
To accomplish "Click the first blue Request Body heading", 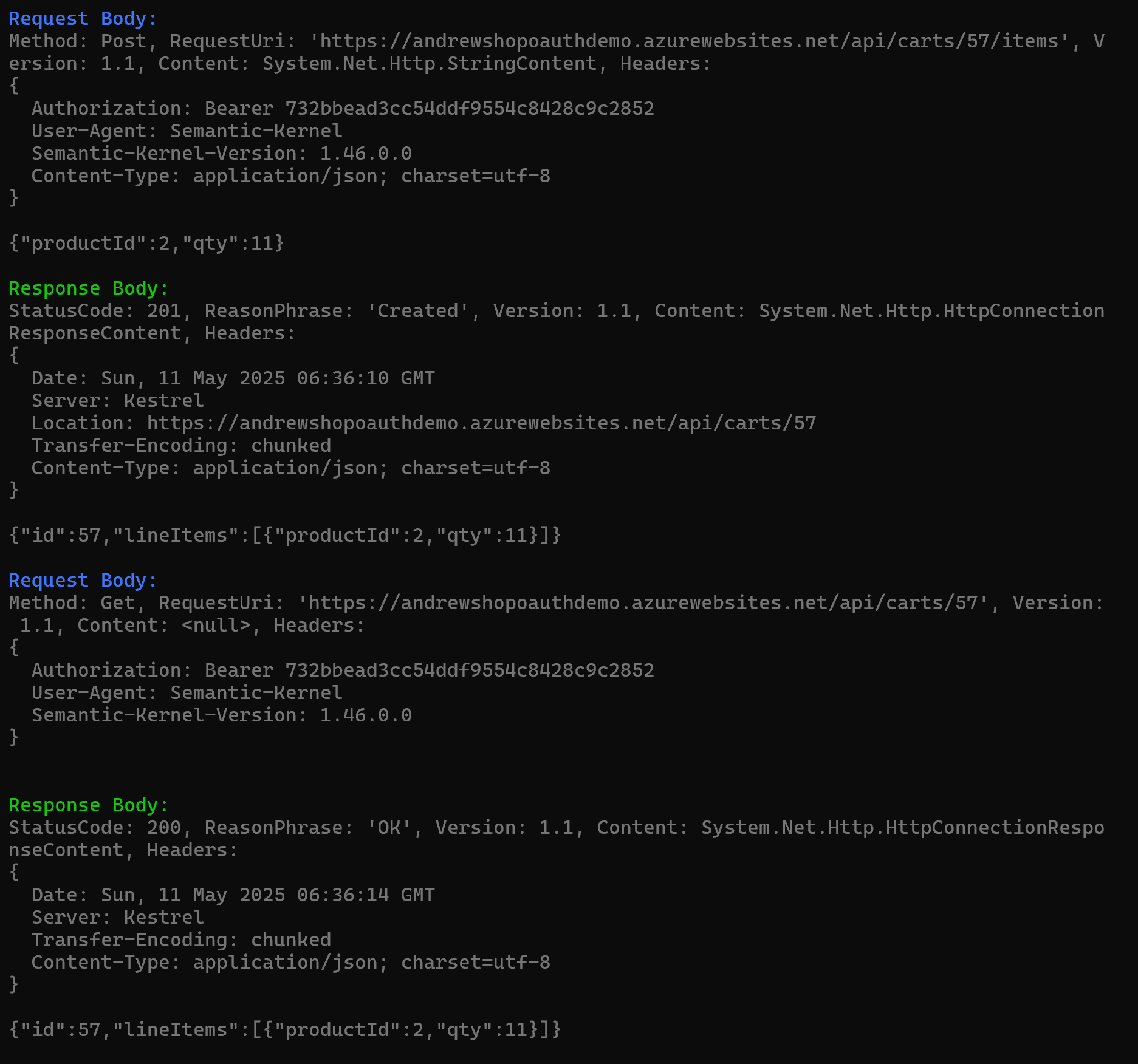I will [83, 19].
